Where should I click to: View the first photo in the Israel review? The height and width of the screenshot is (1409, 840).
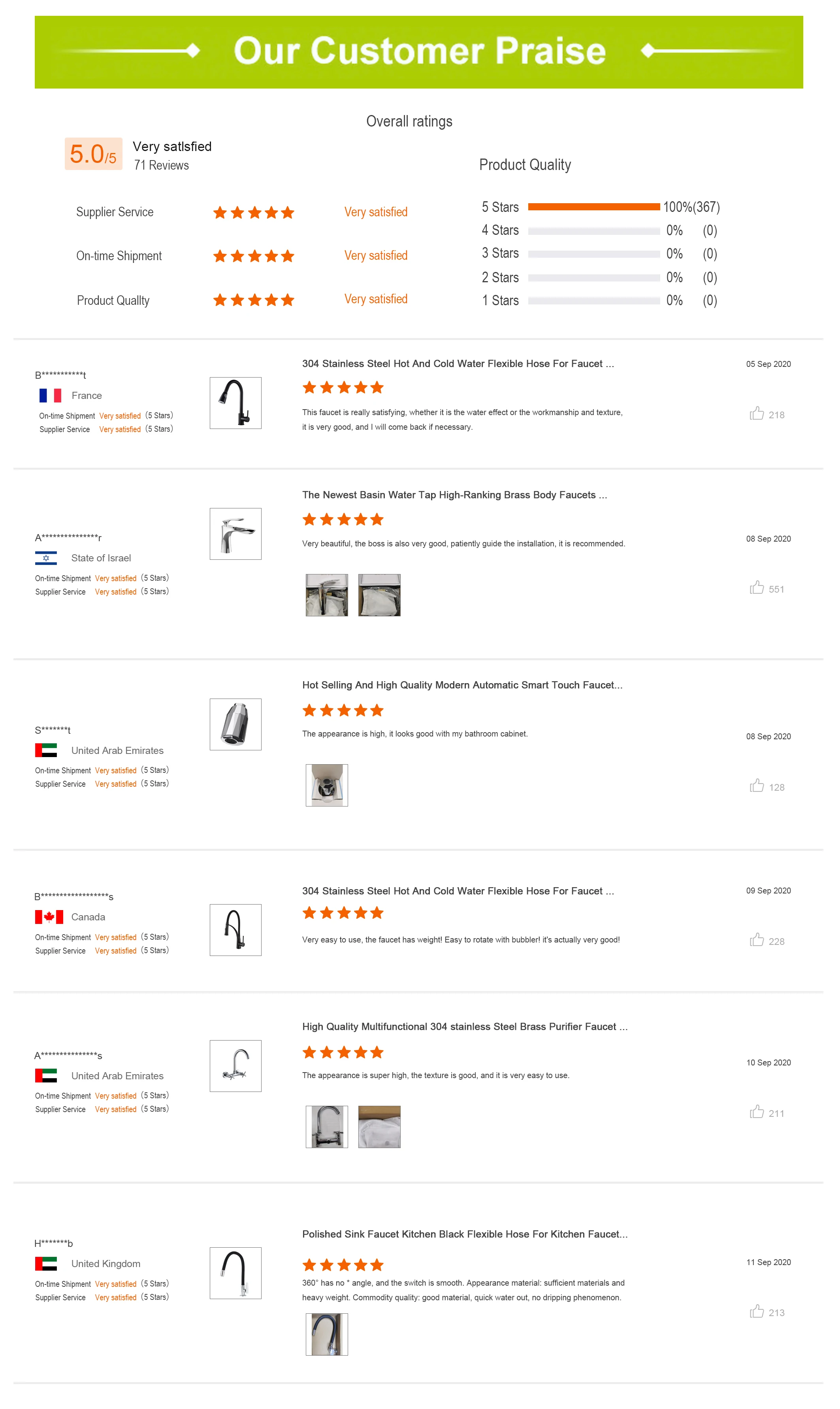[327, 595]
